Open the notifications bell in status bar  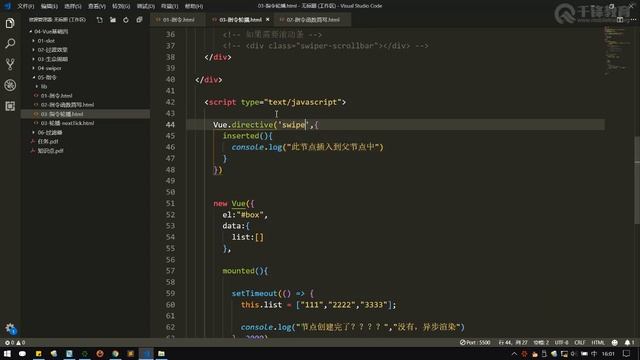pyautogui.click(x=629, y=342)
